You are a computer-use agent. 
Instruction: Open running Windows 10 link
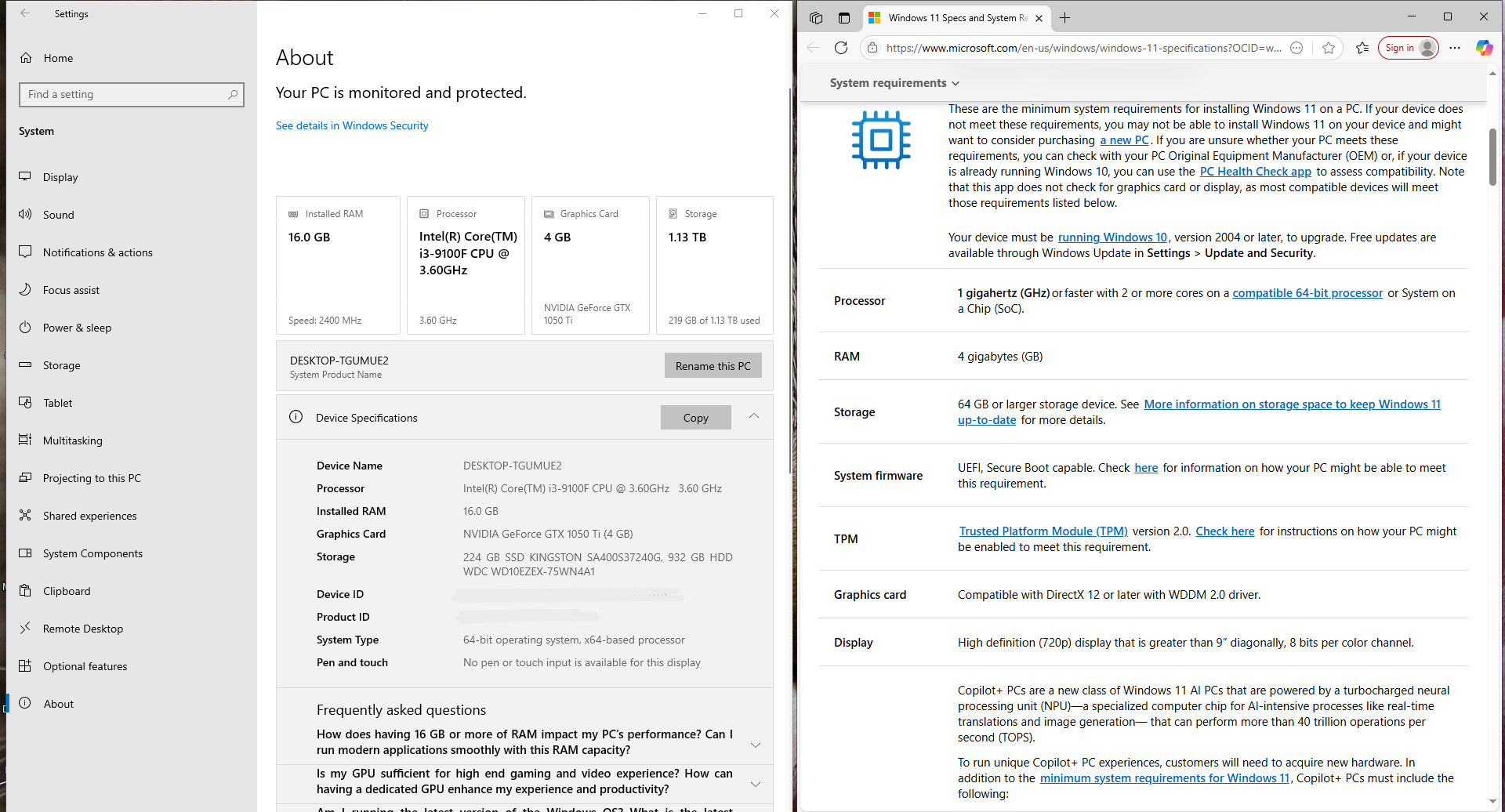[1112, 237]
